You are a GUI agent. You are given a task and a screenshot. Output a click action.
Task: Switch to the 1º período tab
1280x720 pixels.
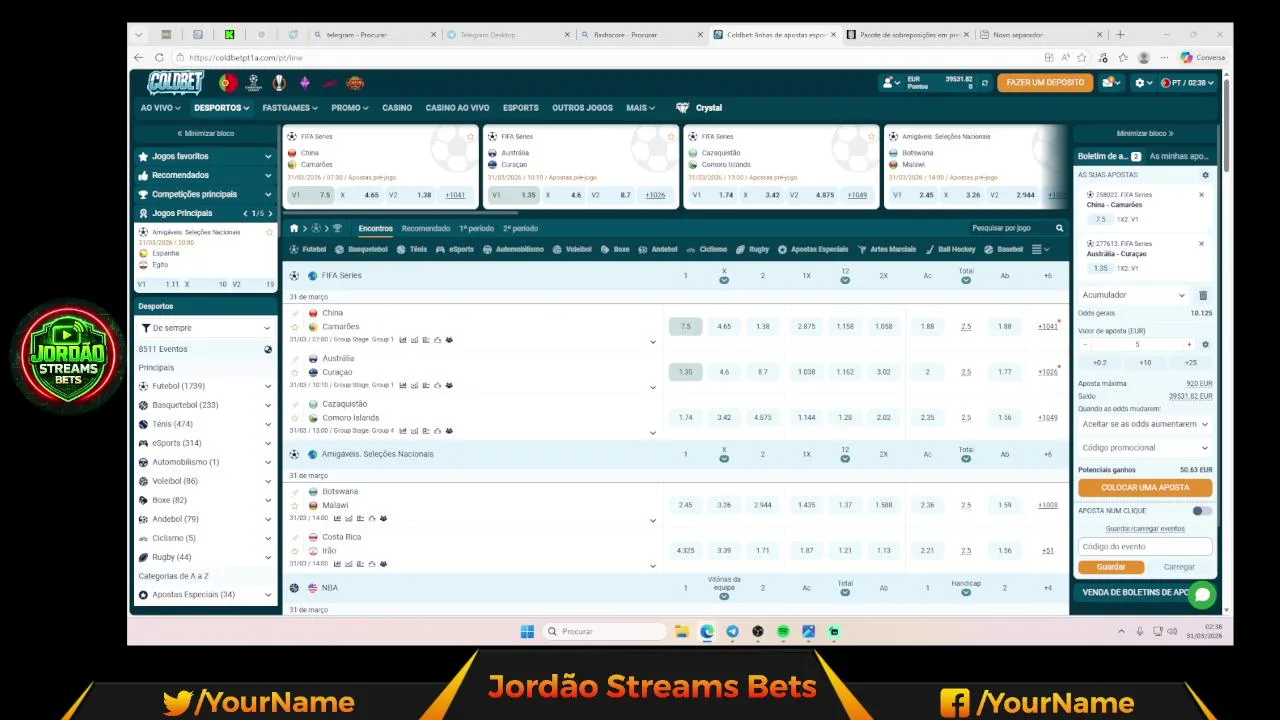[476, 228]
